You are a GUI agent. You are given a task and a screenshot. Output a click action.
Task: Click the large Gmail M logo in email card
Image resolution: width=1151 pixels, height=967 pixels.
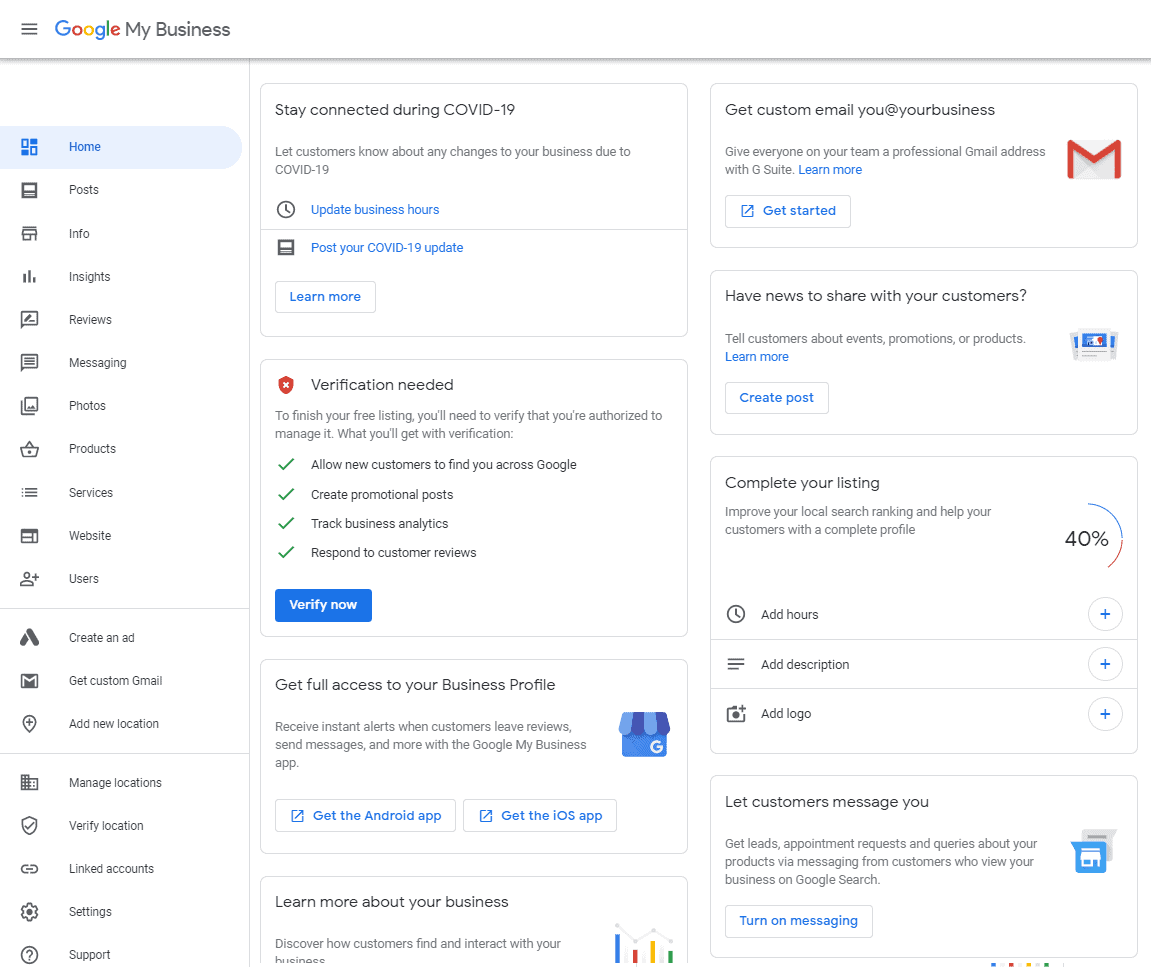tap(1094, 159)
